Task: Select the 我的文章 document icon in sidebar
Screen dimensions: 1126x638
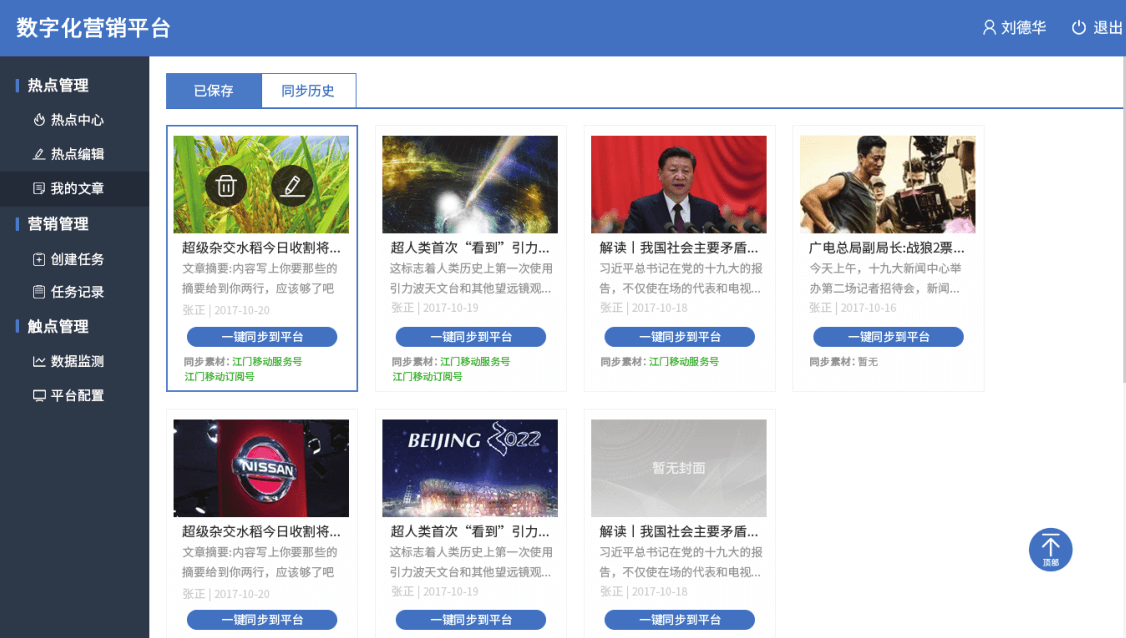Action: pyautogui.click(x=39, y=188)
